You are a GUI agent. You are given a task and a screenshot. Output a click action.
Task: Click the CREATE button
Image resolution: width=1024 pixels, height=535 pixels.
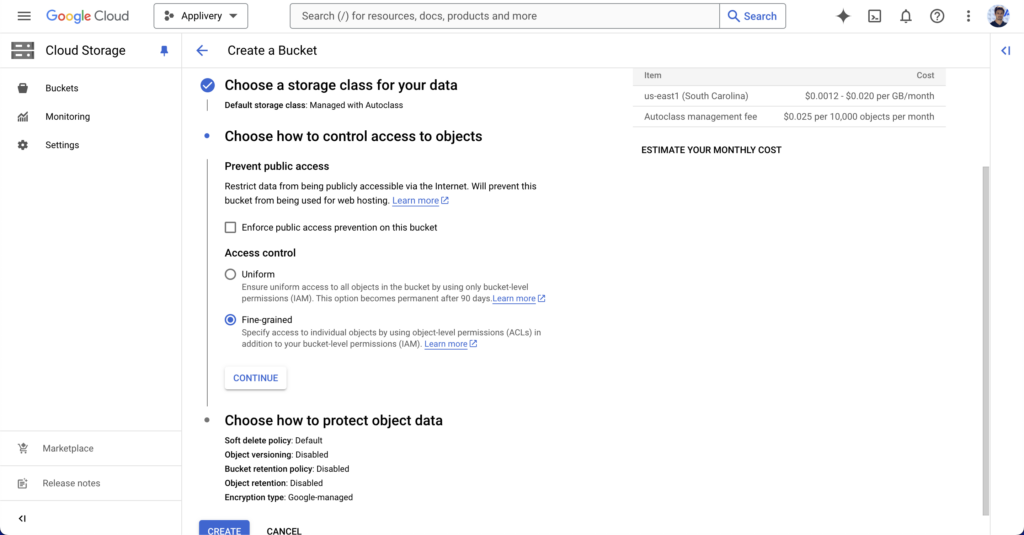(x=224, y=529)
